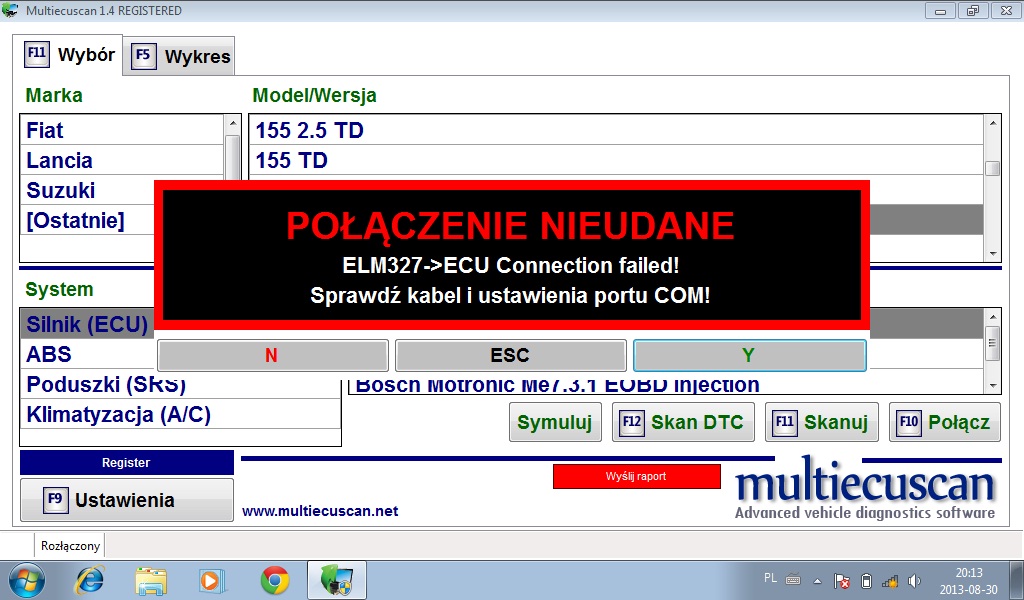Viewport: 1024px width, 600px height.
Task: Click the Symuluj button
Action: 555,422
